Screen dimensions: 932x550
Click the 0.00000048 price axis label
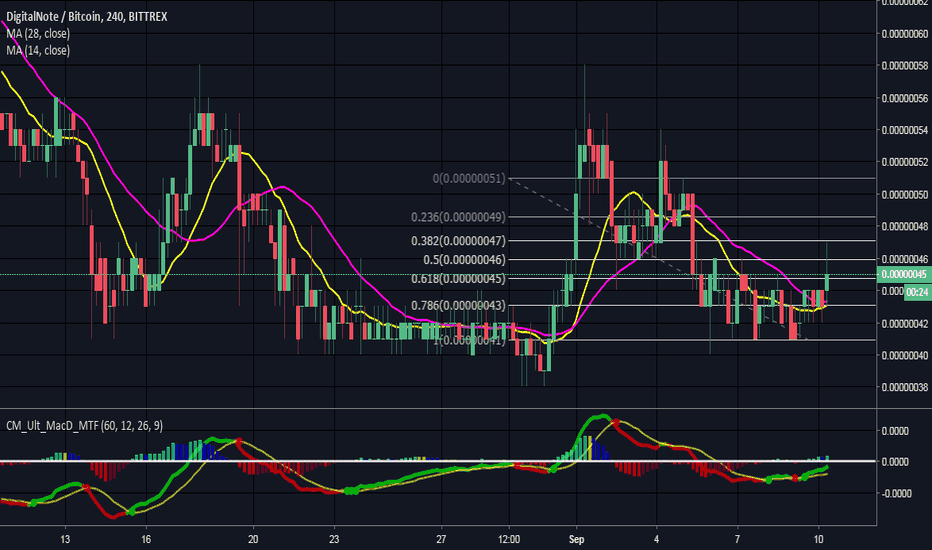pos(905,227)
